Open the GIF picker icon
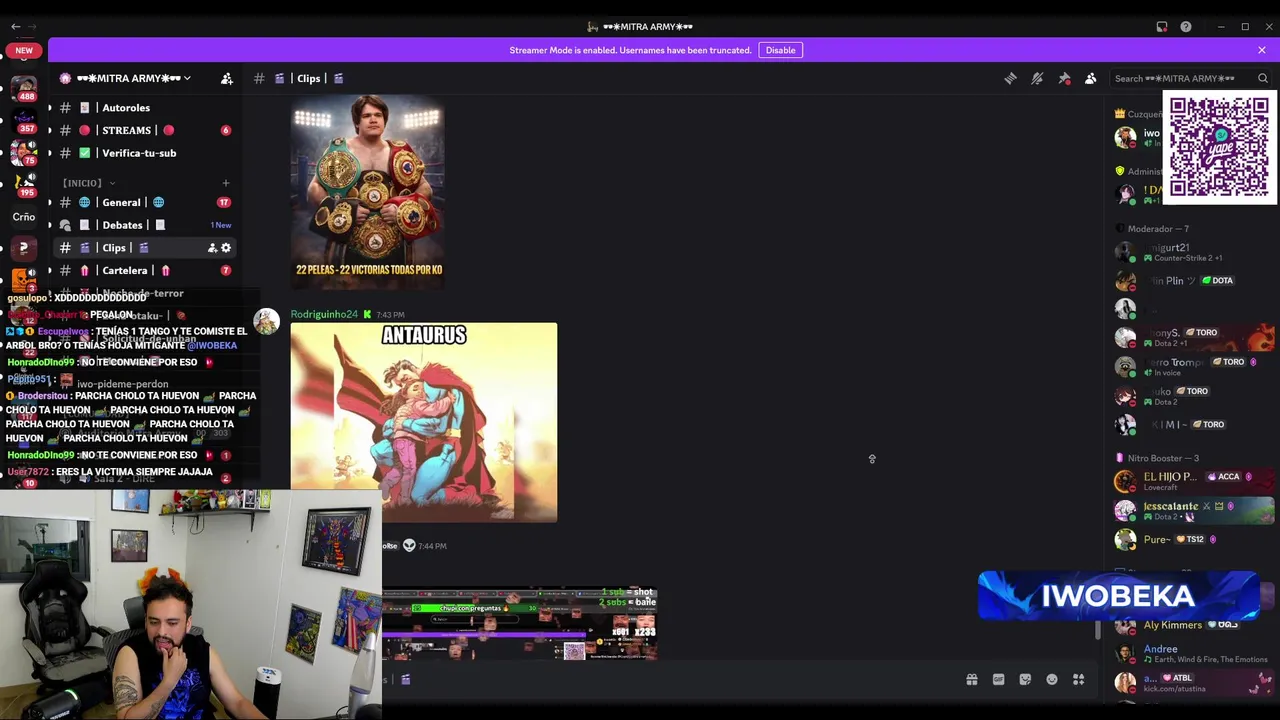The image size is (1280, 720). [998, 680]
